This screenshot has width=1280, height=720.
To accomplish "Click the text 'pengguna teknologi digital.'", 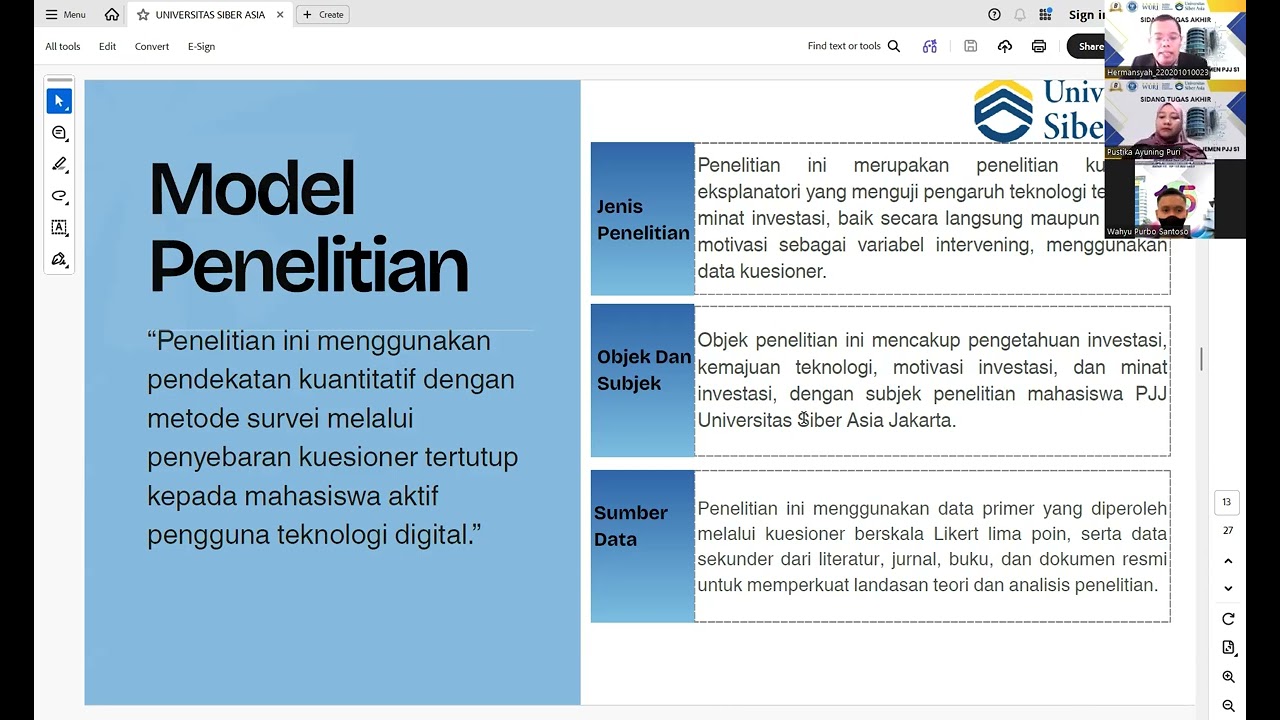I will 314,535.
